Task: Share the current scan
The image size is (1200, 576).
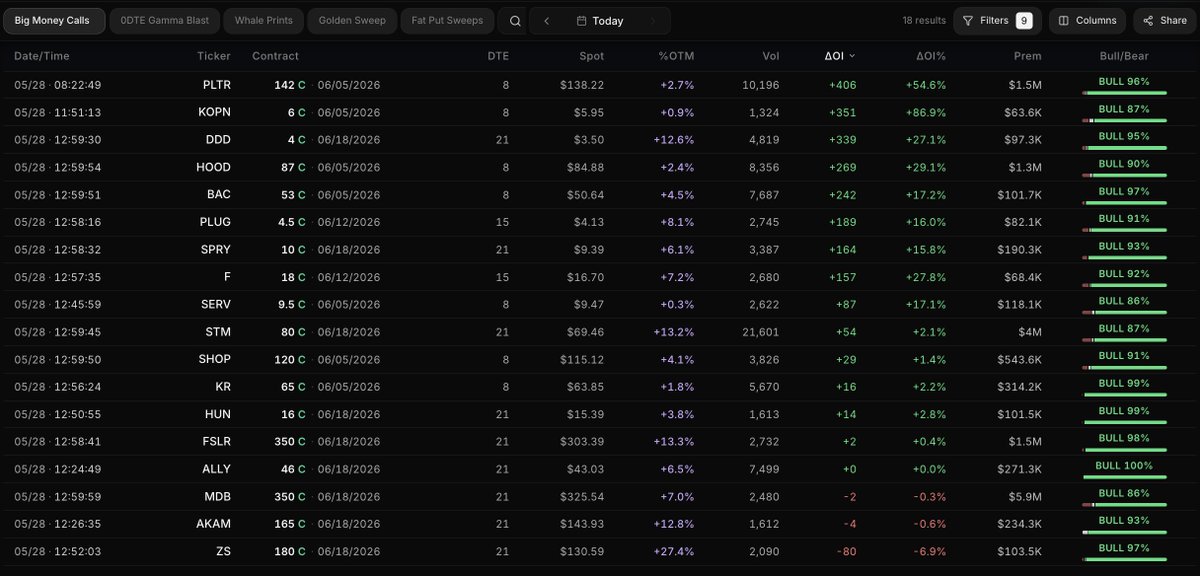Action: [1164, 21]
